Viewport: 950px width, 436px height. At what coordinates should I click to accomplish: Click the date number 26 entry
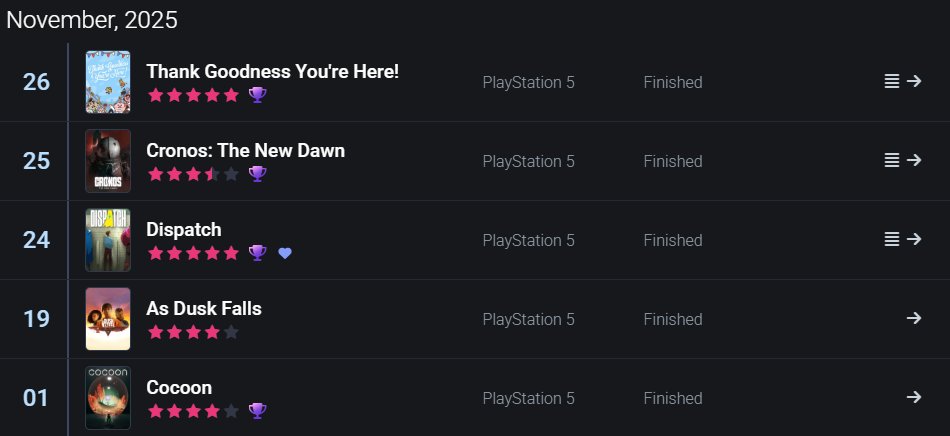[36, 82]
